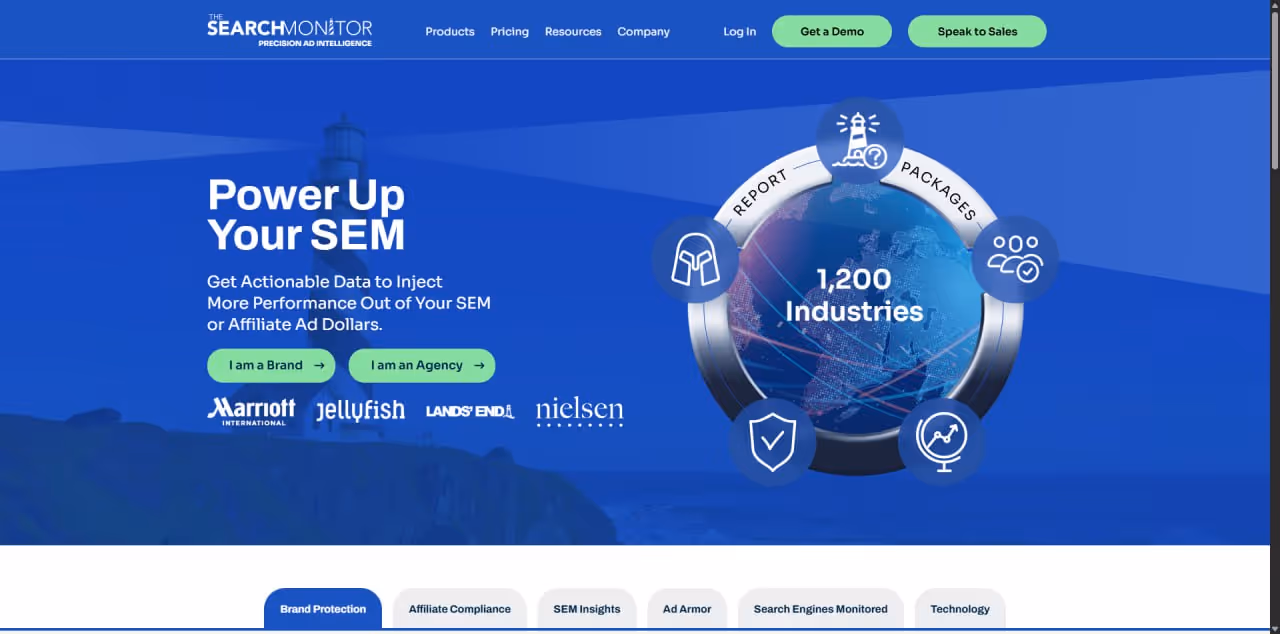Select the Brand Protection tab
1280x634 pixels.
click(x=323, y=608)
